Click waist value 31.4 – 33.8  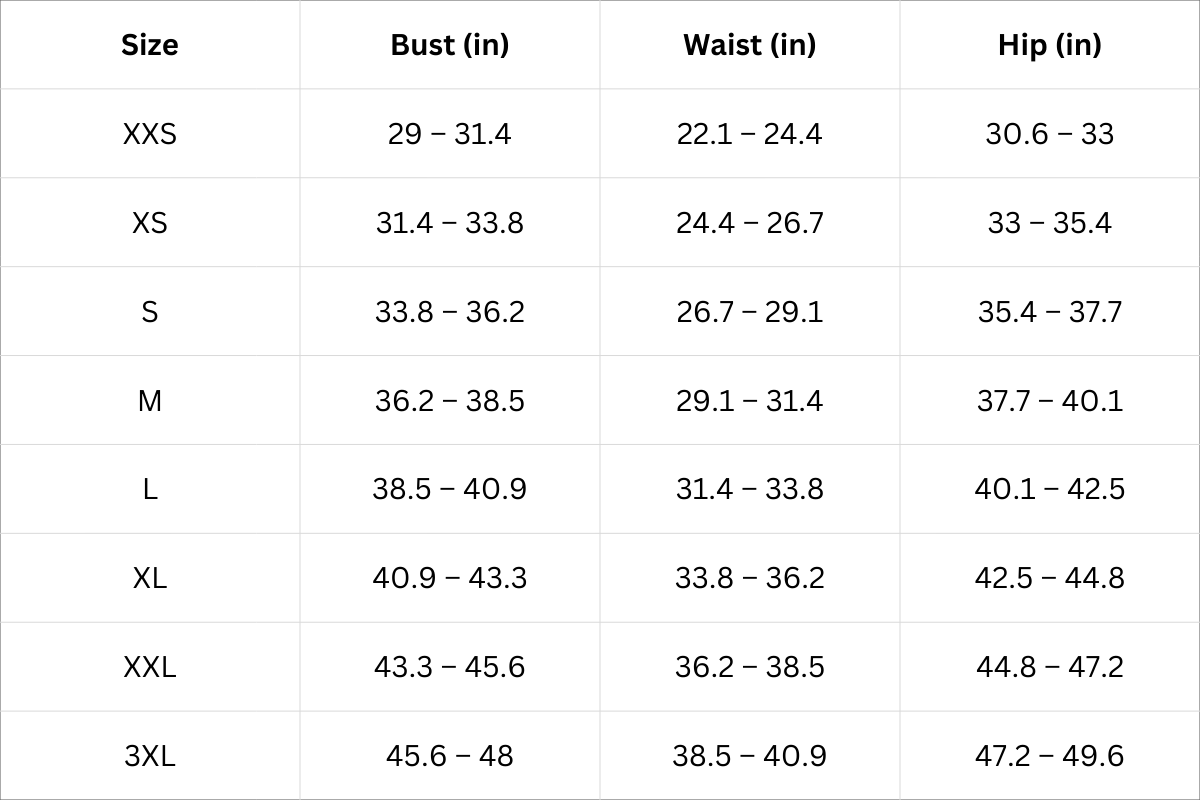click(750, 489)
